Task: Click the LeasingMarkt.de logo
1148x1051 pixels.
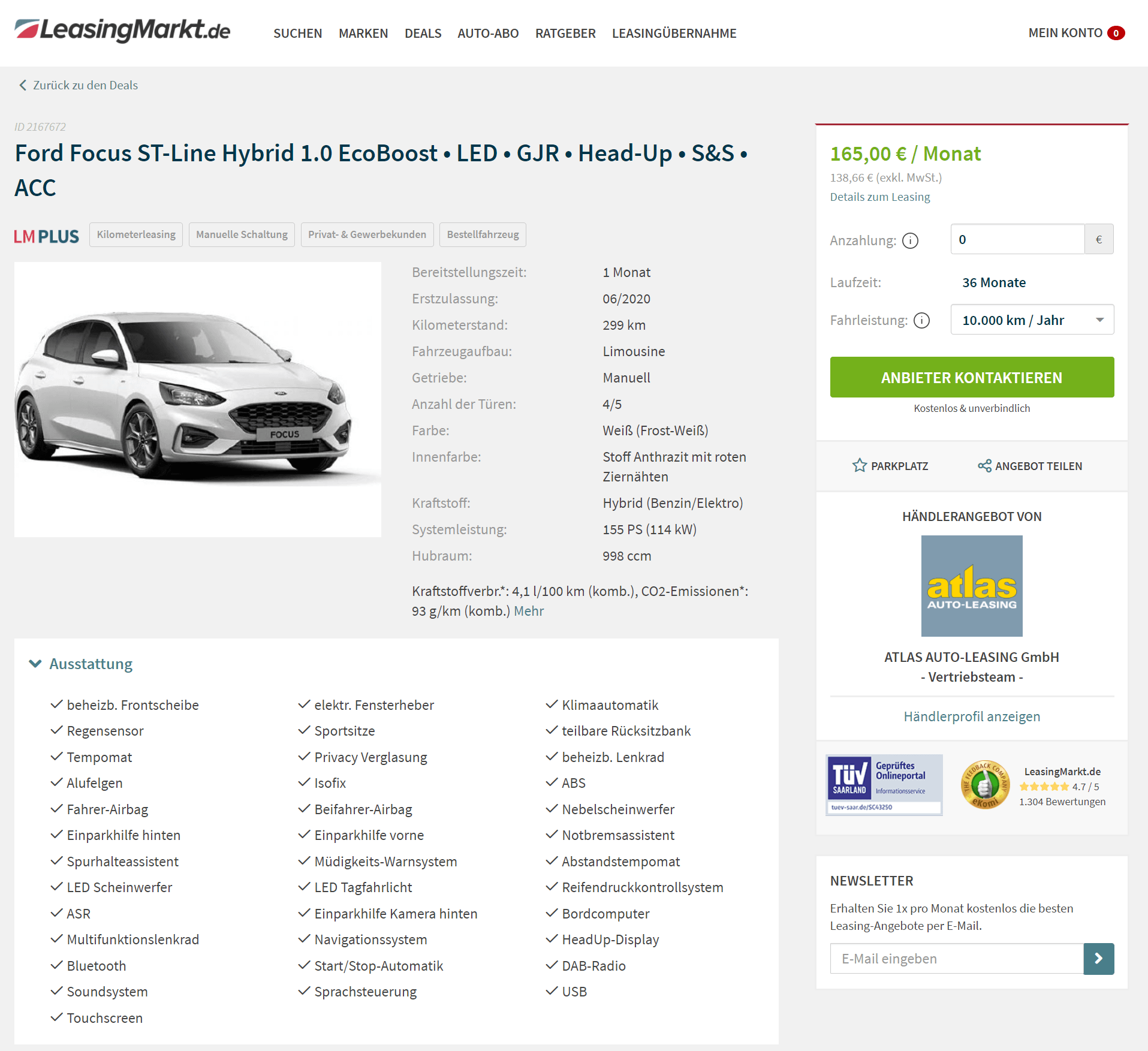Action: (122, 31)
